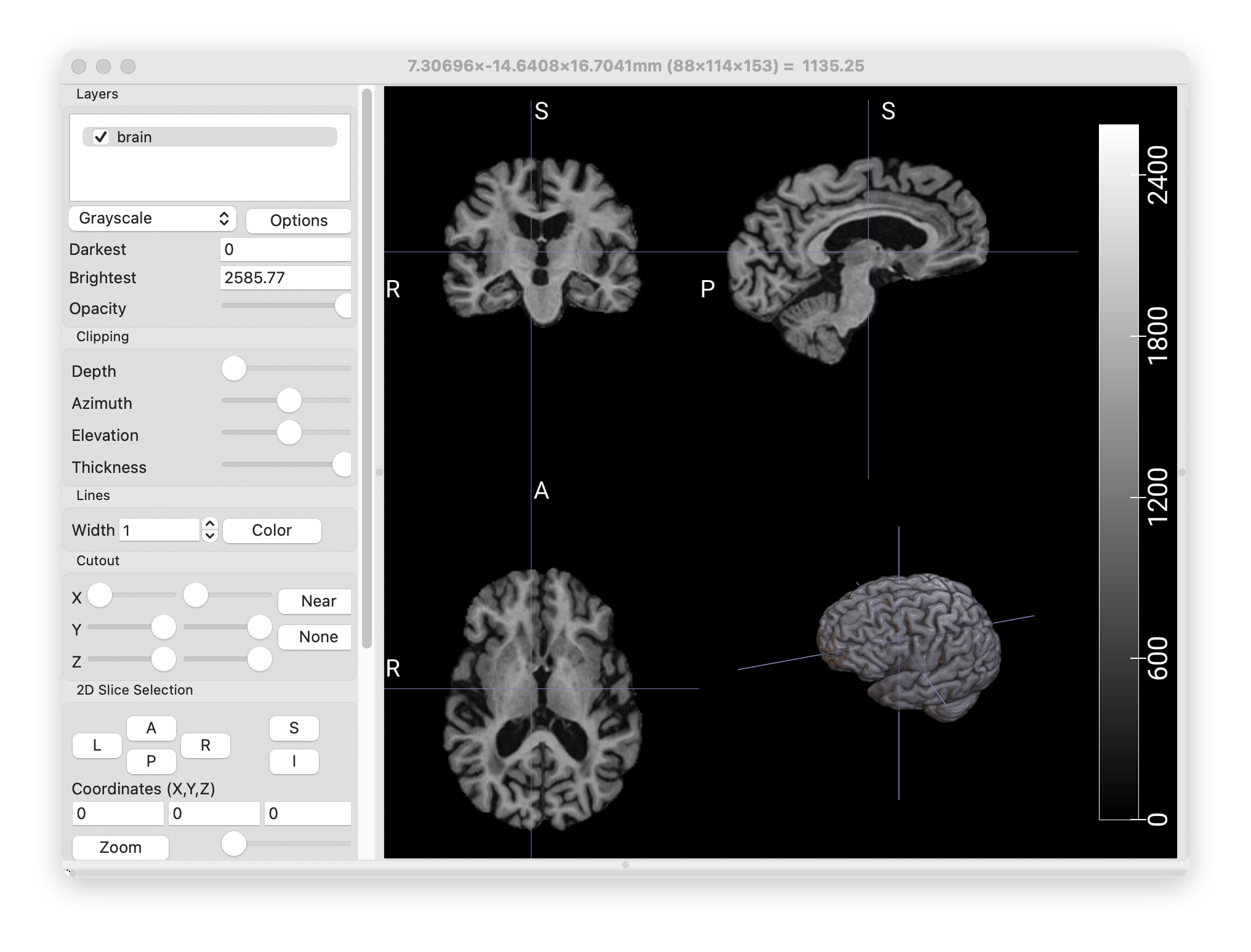Click the Zoom button

click(x=120, y=847)
